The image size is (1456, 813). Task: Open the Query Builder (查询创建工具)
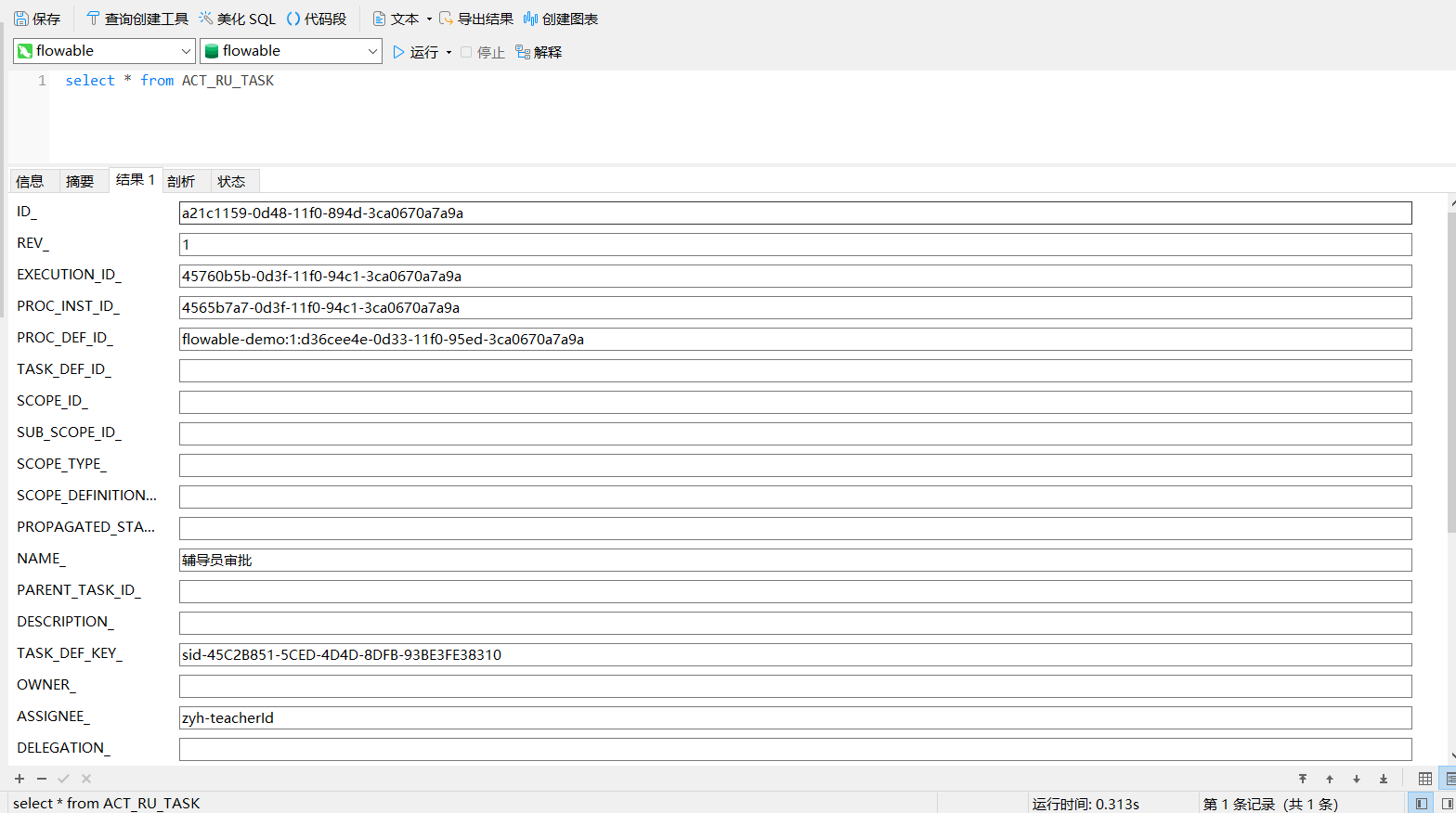pos(136,19)
